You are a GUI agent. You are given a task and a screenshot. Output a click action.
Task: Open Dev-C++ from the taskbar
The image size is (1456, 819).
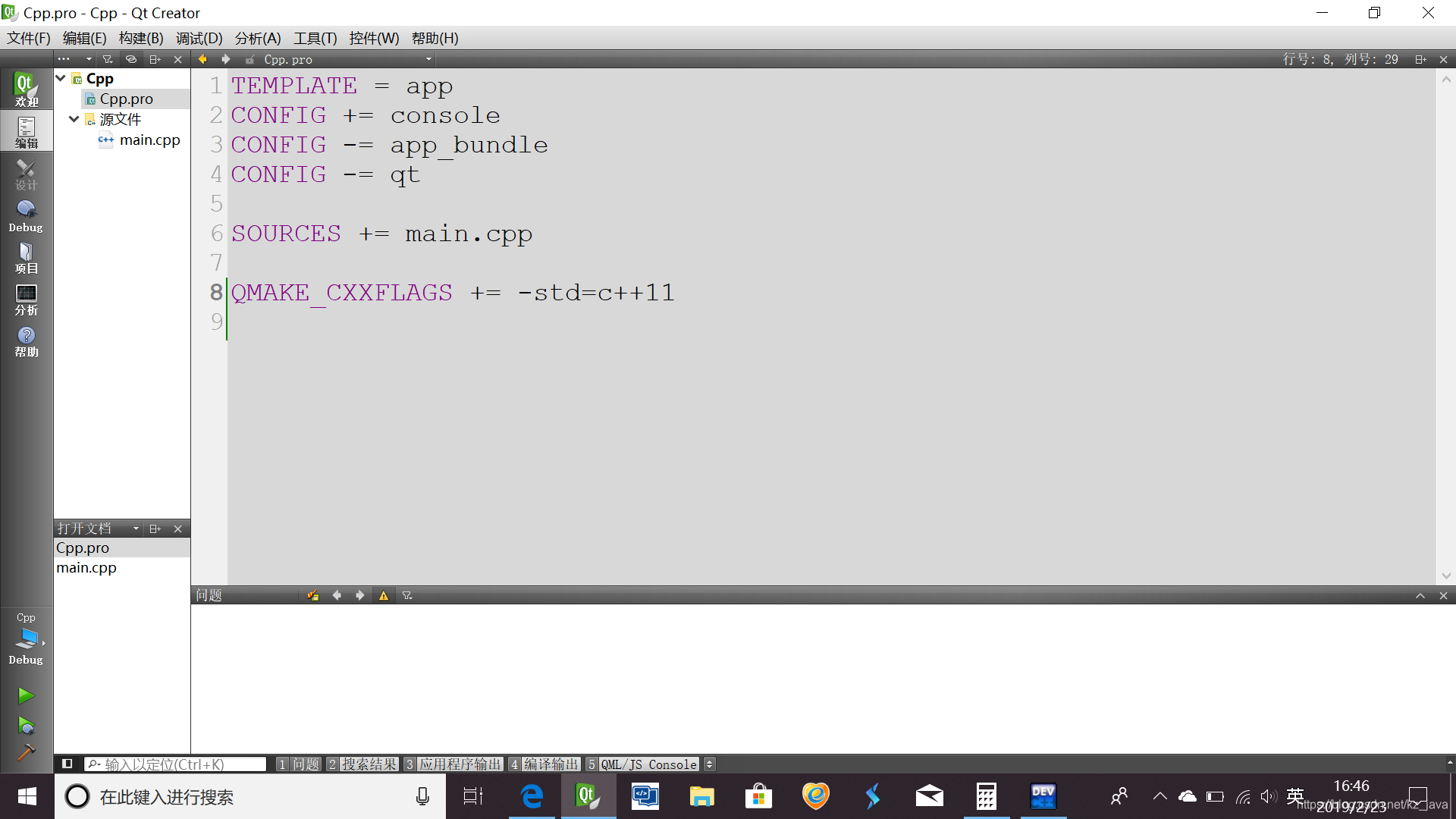click(1043, 796)
